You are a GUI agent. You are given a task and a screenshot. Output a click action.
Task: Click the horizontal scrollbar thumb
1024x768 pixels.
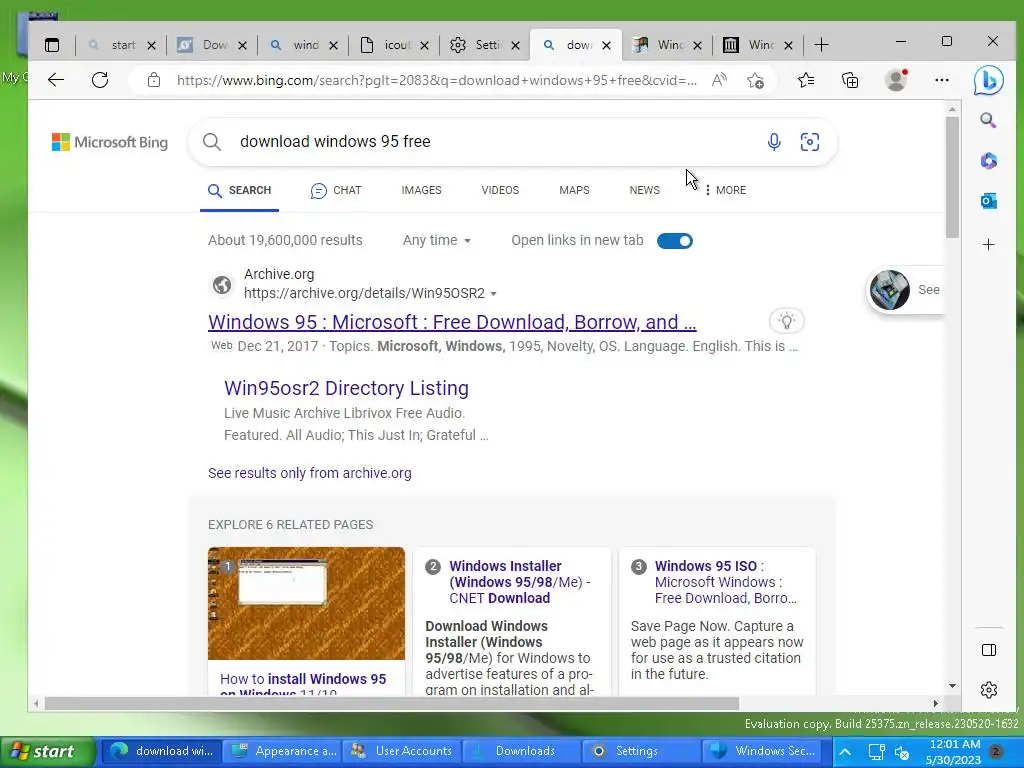click(392, 703)
